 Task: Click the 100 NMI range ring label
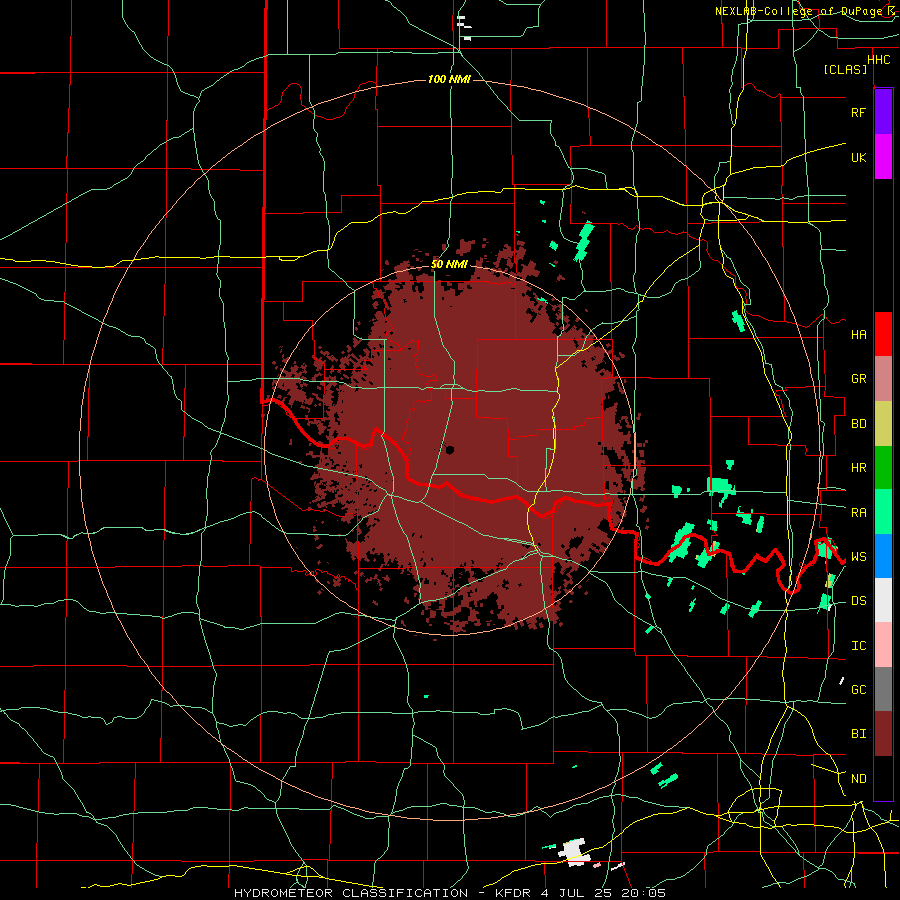click(449, 79)
